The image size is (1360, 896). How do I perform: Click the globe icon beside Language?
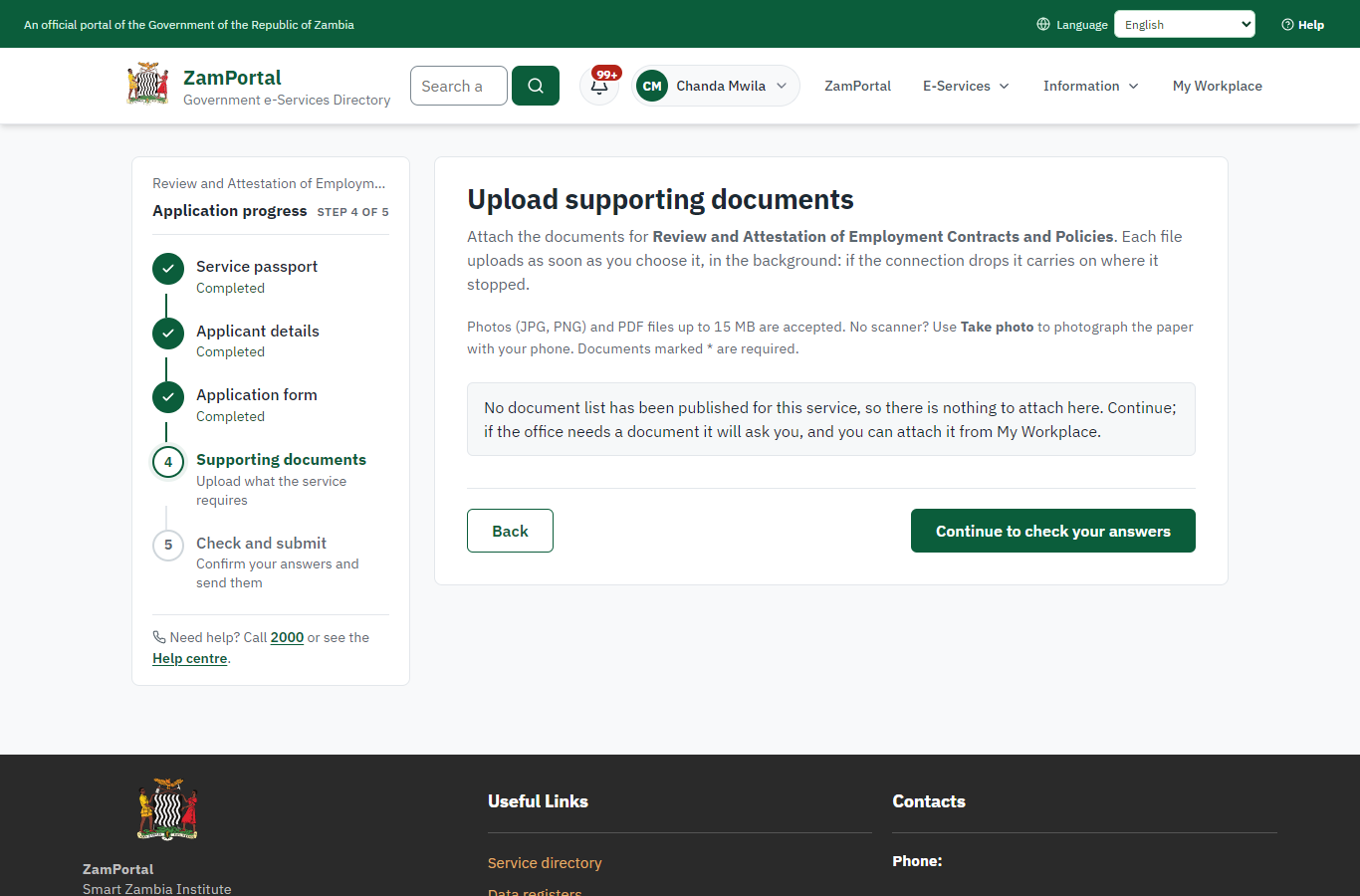click(x=1043, y=24)
